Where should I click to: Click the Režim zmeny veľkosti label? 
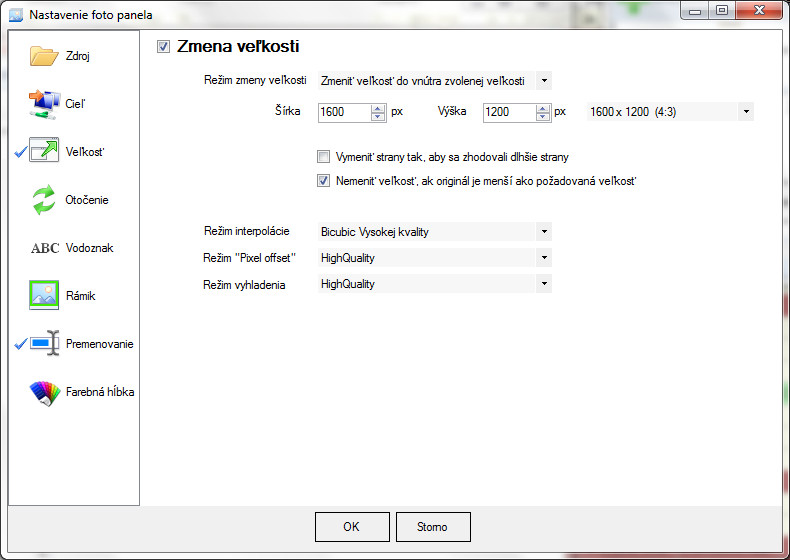pyautogui.click(x=255, y=80)
